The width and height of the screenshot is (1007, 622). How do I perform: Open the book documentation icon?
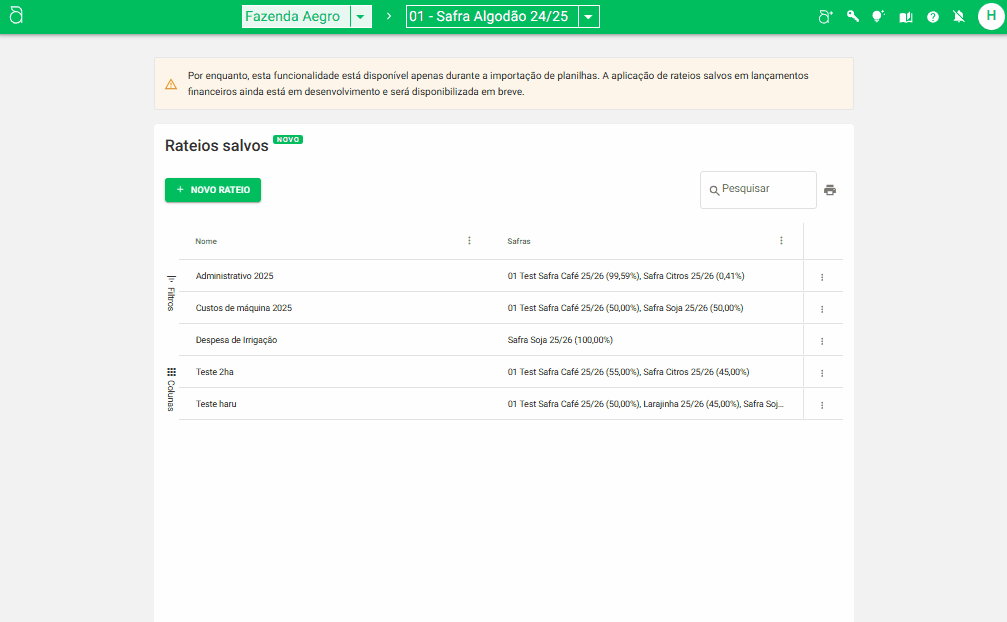(906, 17)
